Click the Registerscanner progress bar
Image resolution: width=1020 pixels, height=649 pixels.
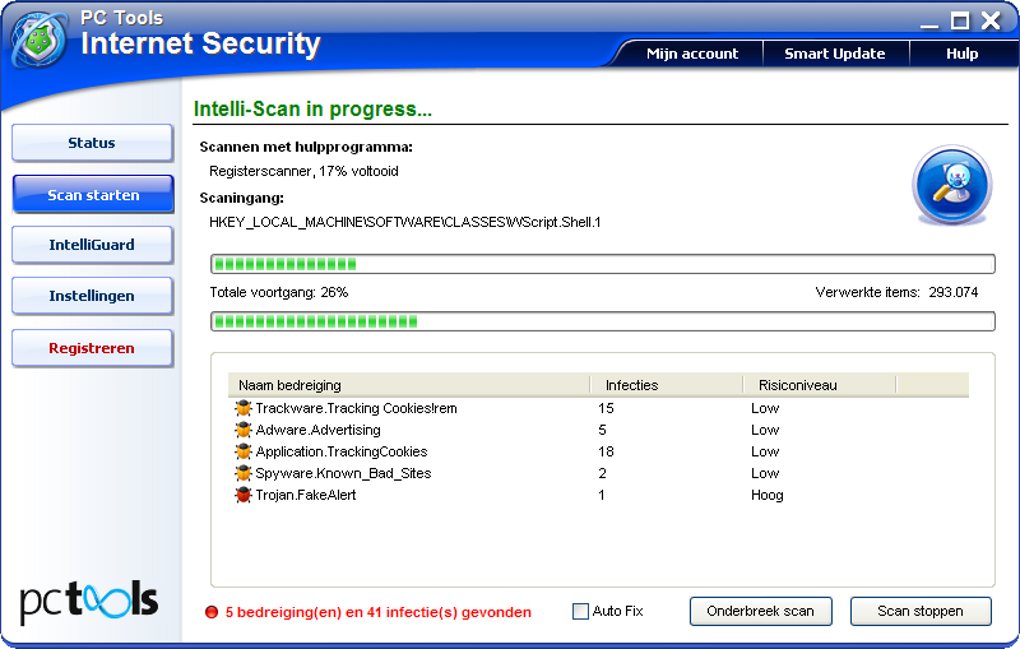(x=603, y=264)
